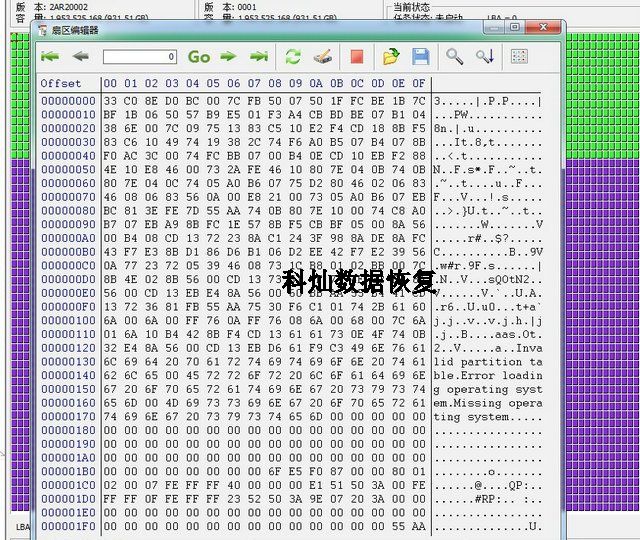The height and width of the screenshot is (540, 640).
Task: Click ASCII text 'ting system.....'
Action: pos(488,417)
